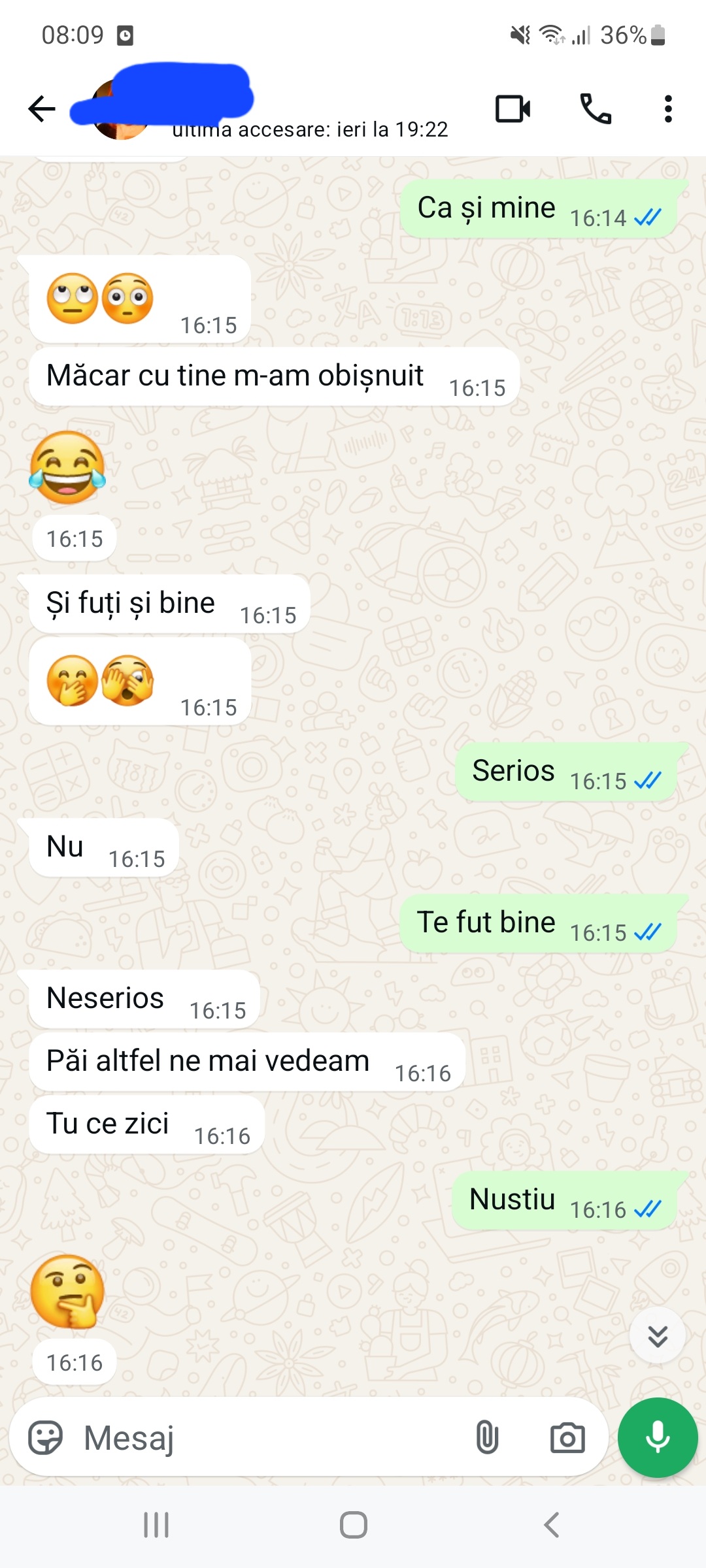The height and width of the screenshot is (1568, 706).
Task: Open the emoji sticker picker
Action: tap(45, 1438)
